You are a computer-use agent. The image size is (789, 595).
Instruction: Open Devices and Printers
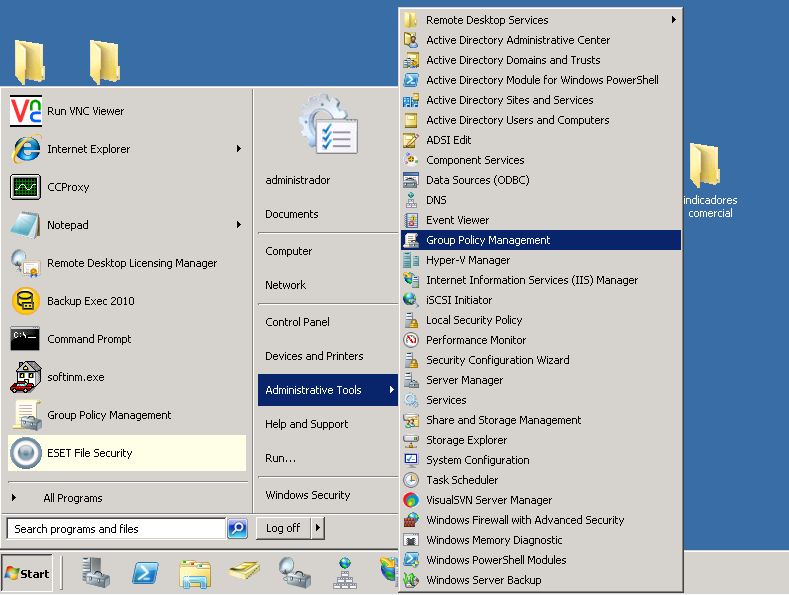coord(328,356)
